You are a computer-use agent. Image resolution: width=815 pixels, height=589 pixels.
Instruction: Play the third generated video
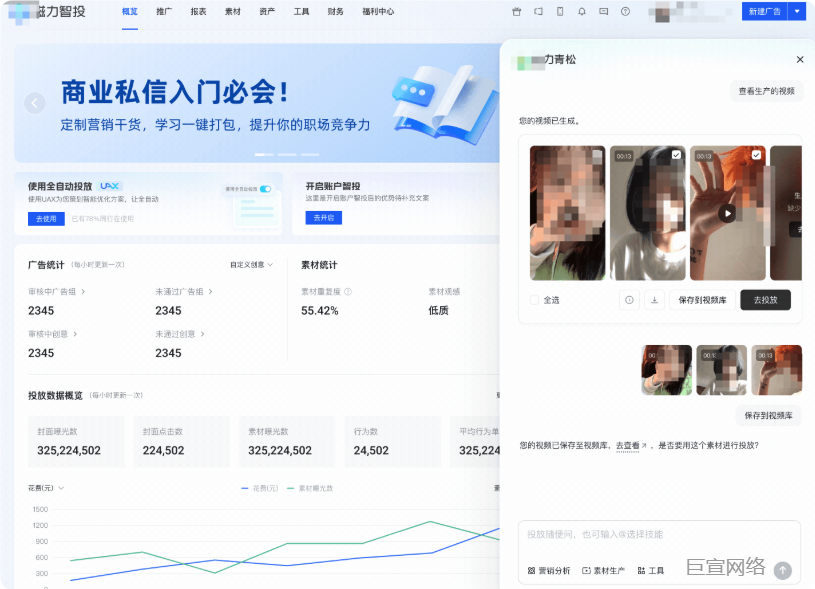(x=727, y=213)
